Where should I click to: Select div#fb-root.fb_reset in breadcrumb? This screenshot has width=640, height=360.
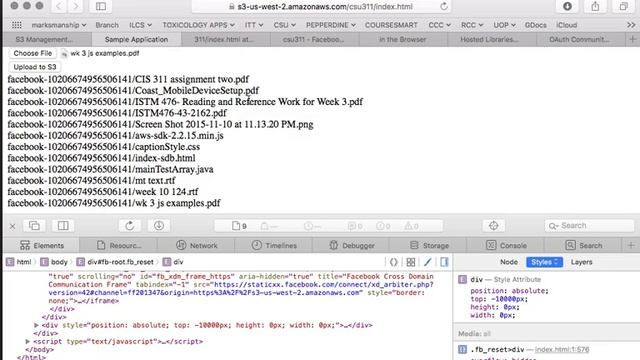tap(116, 262)
